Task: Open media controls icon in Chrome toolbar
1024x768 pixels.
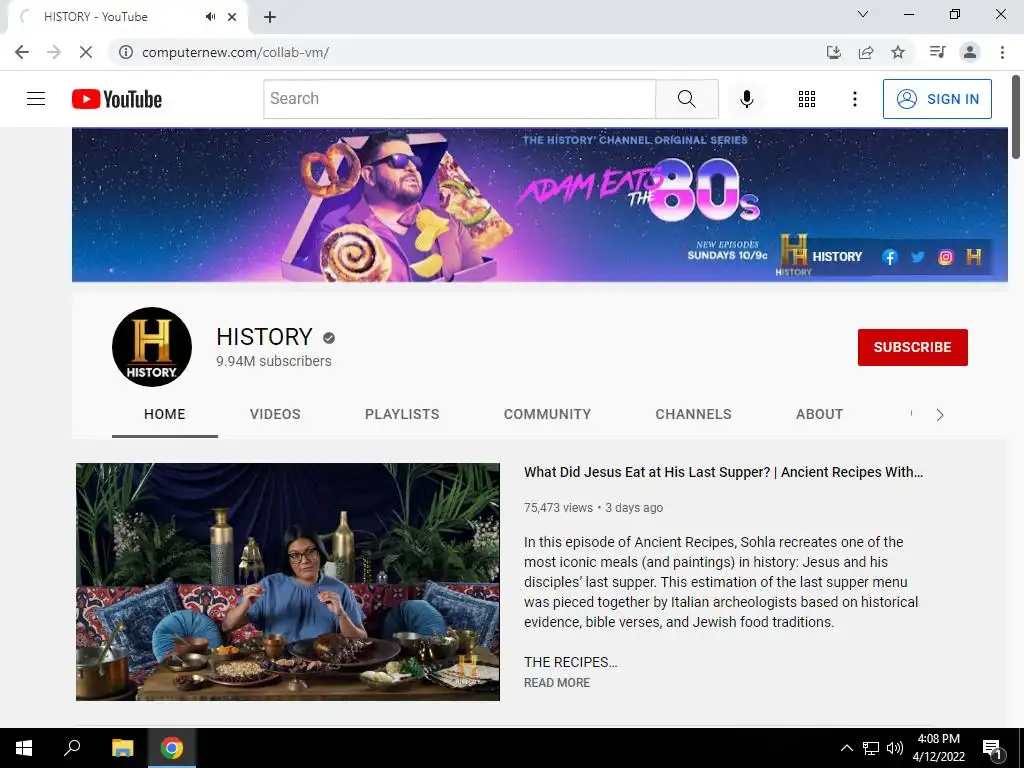Action: (937, 52)
